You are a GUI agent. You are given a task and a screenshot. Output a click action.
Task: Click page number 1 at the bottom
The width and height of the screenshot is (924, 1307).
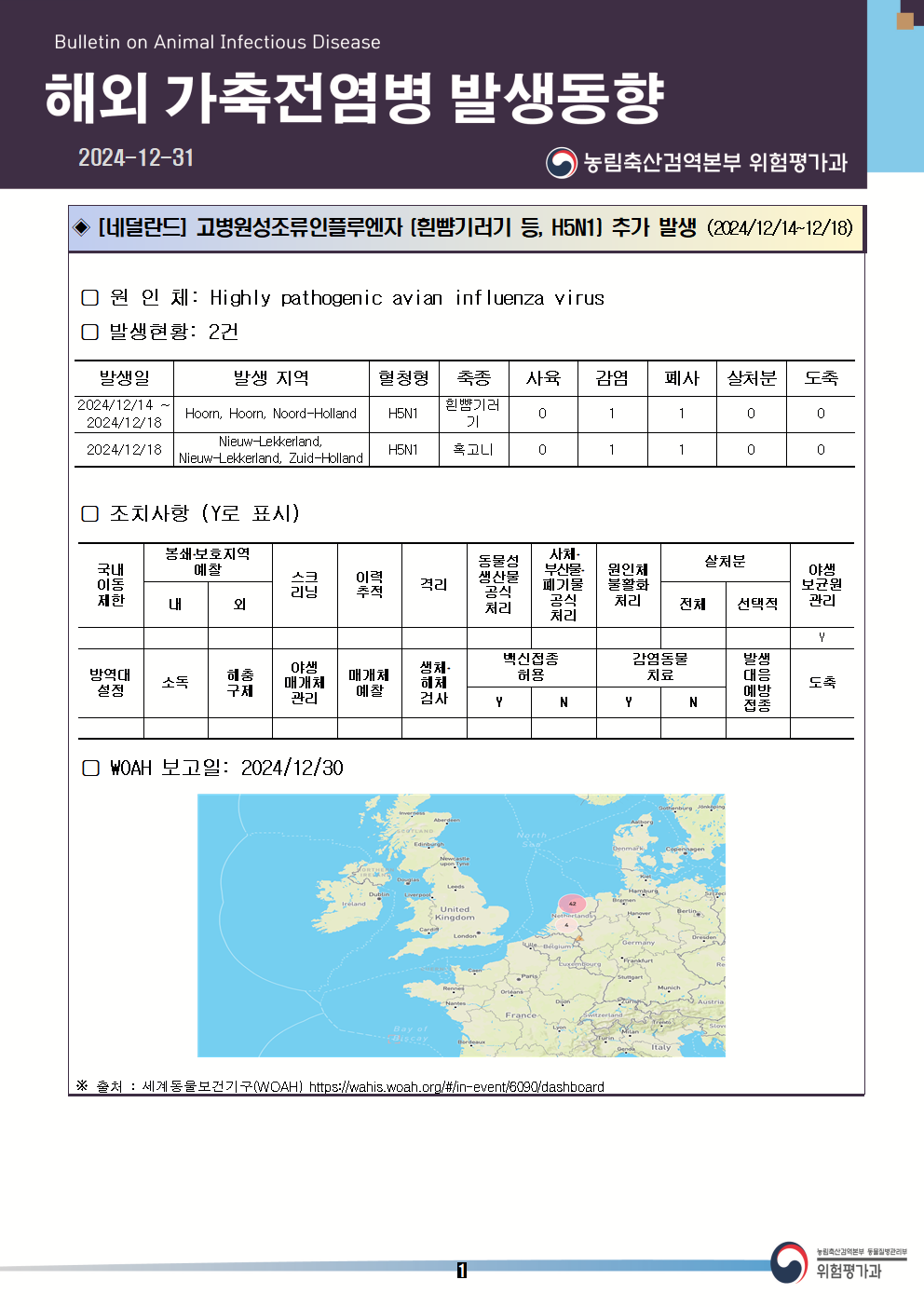(462, 1271)
